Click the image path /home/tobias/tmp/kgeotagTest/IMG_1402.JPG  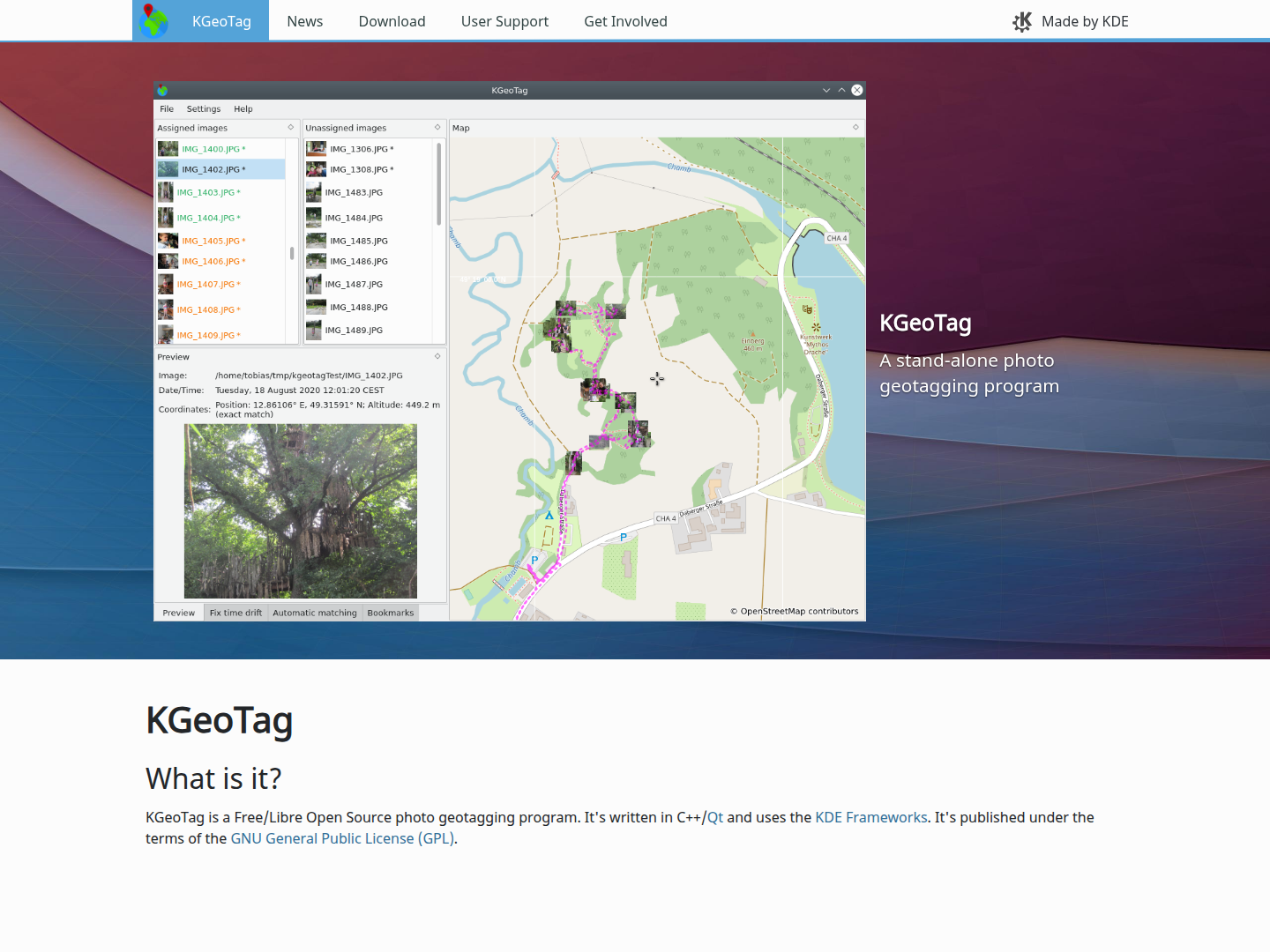309,376
